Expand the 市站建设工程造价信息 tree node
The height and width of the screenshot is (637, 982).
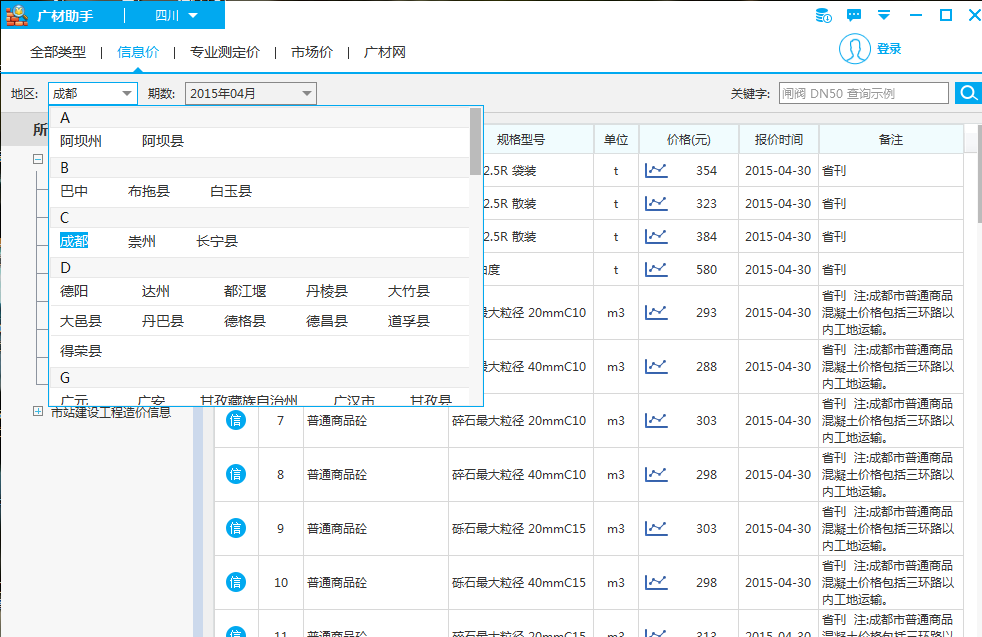pyautogui.click(x=38, y=412)
